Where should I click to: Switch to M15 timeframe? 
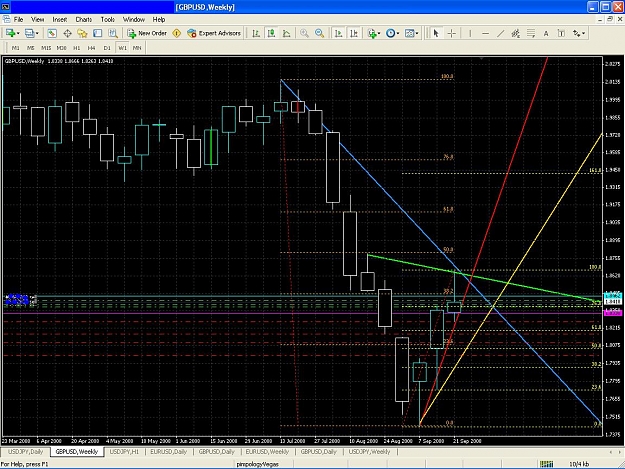tap(46, 48)
